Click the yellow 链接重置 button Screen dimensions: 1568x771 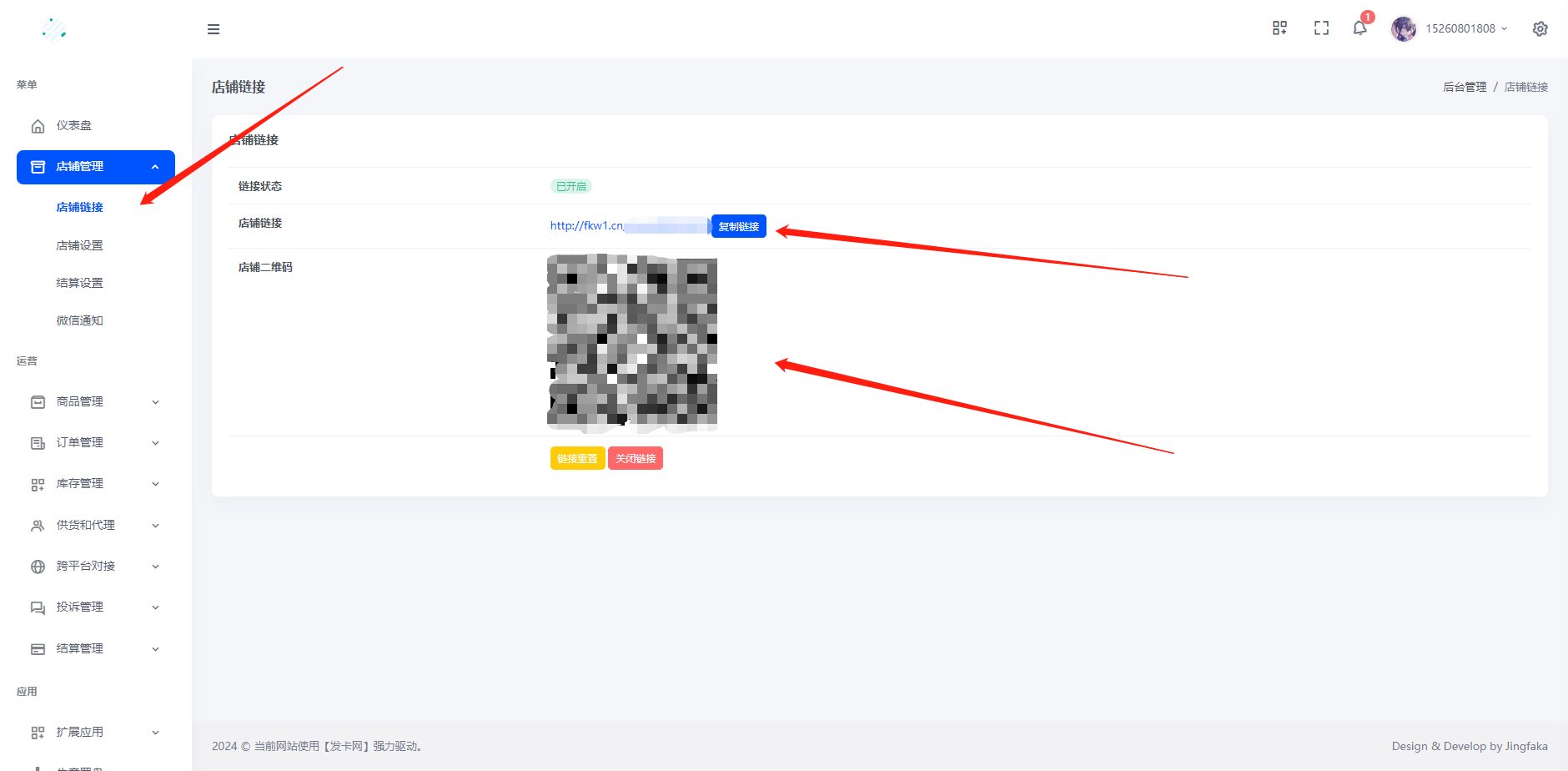(x=577, y=458)
